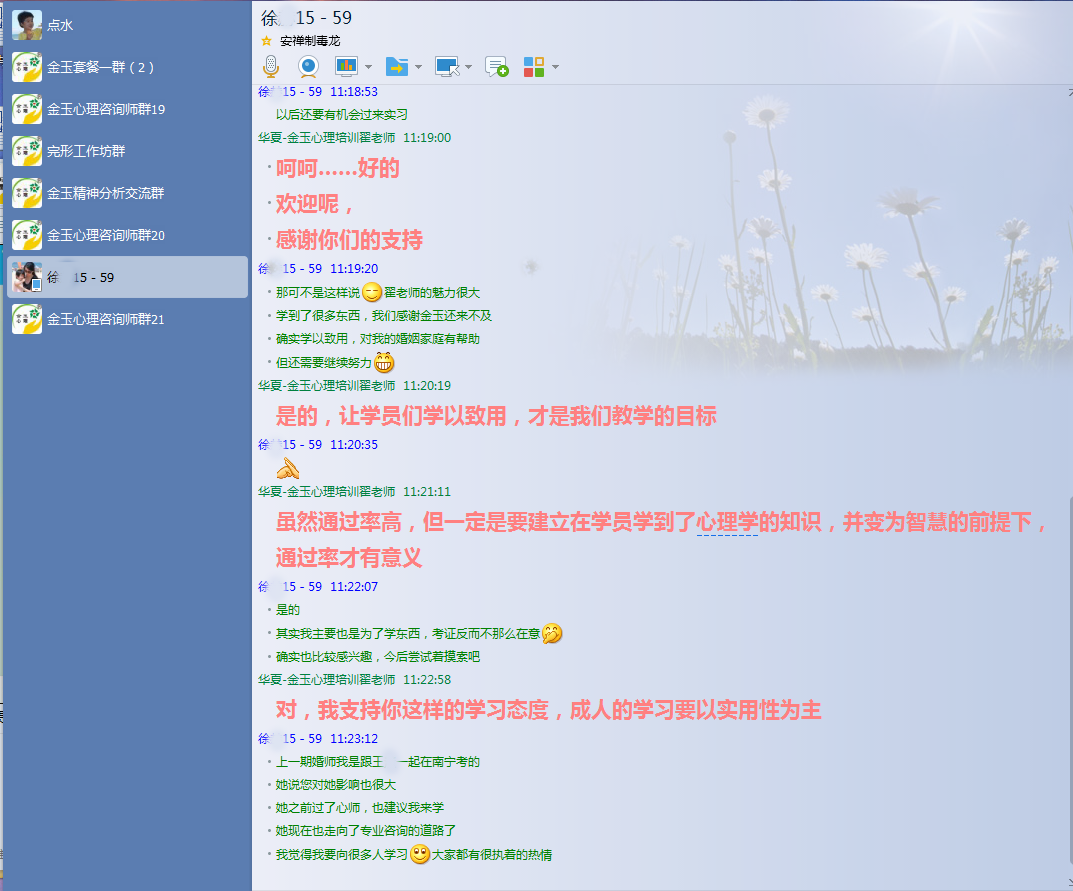Viewport: 1073px width, 891px height.
Task: Open the apps grid dropdown arrow
Action: [555, 68]
